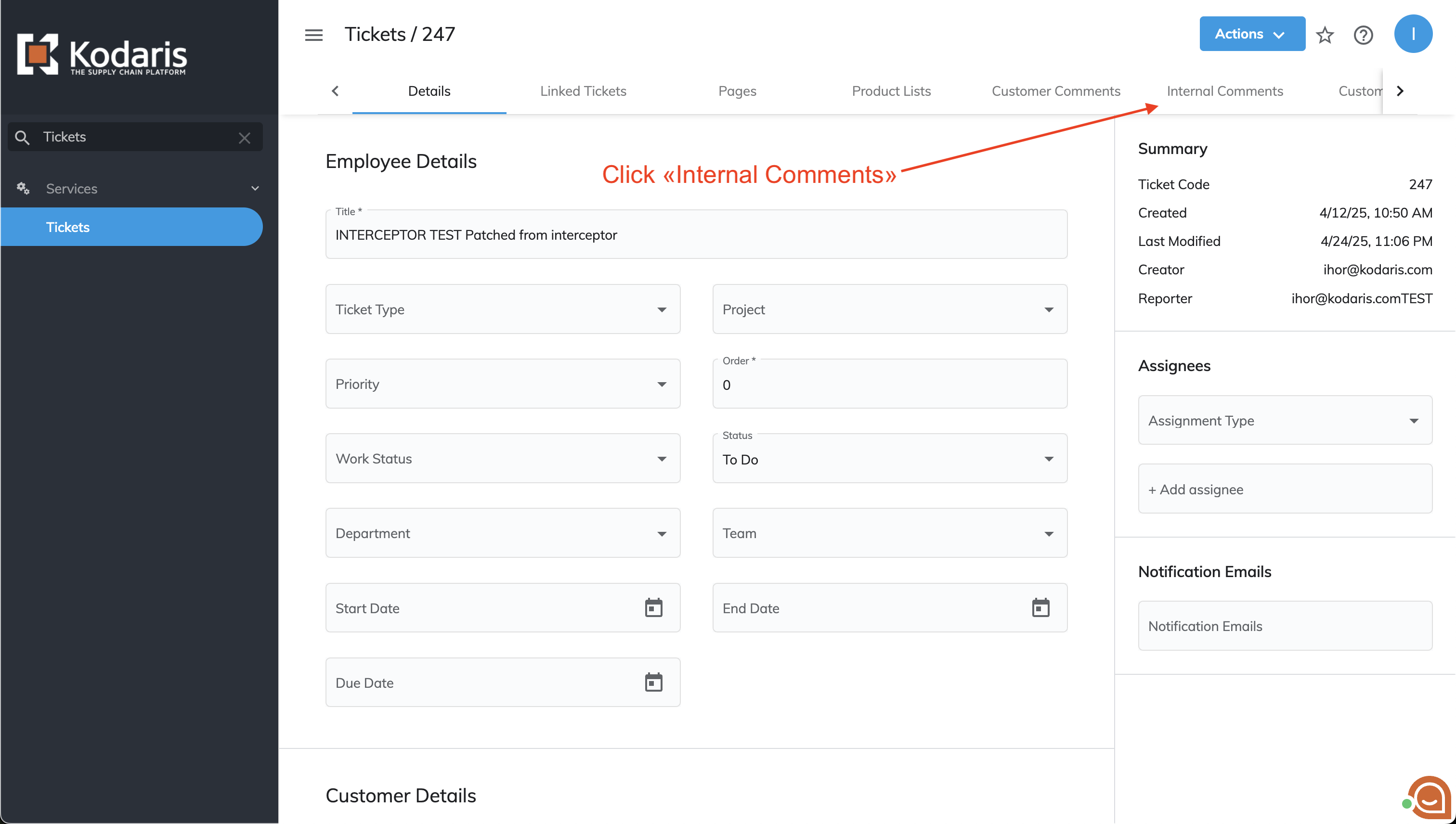Open the Actions button menu
This screenshot has width=1456, height=824.
point(1252,34)
